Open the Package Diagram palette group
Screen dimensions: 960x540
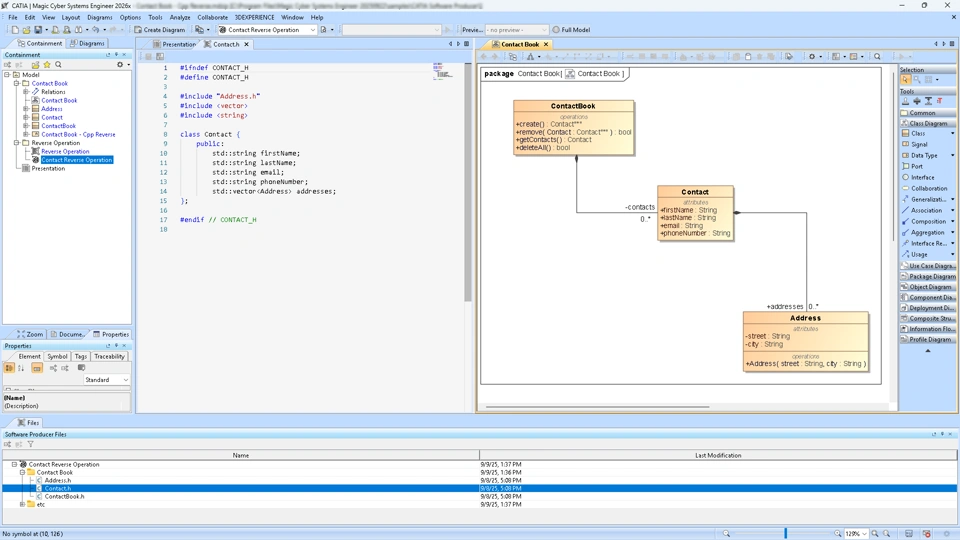[929, 277]
